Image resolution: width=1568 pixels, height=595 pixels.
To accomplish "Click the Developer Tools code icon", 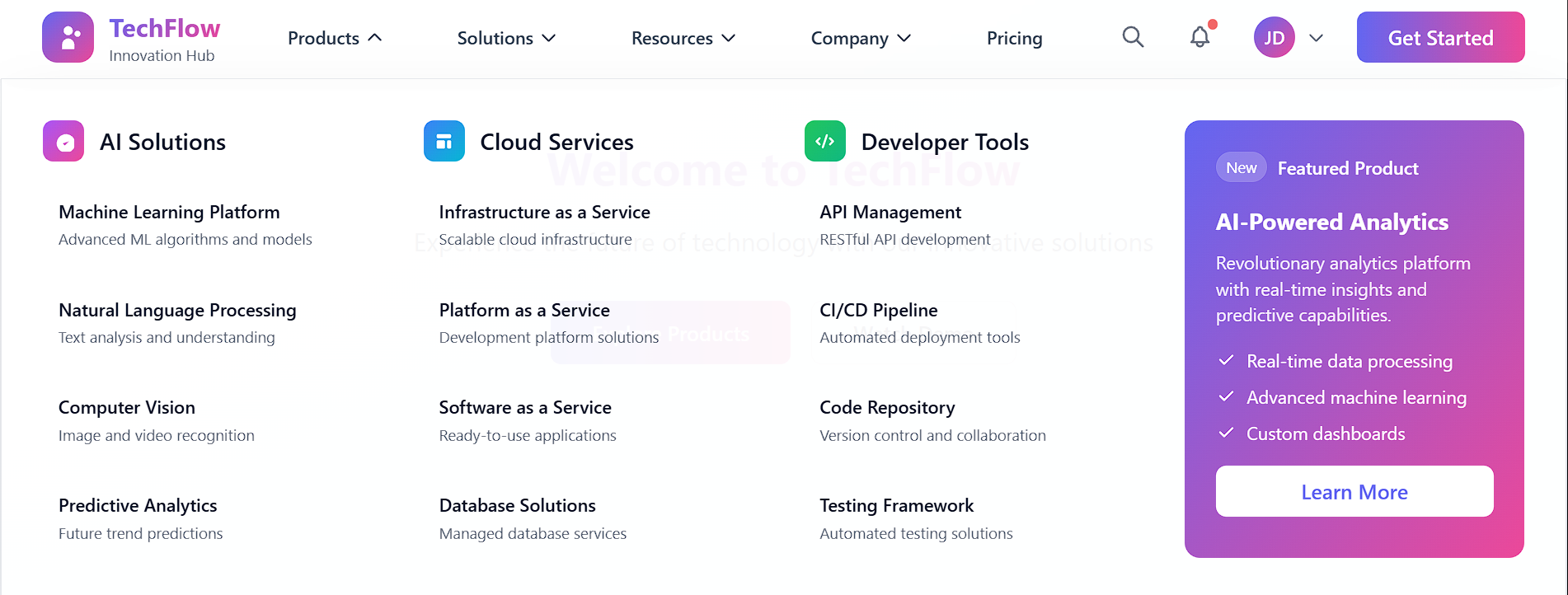I will tap(824, 142).
